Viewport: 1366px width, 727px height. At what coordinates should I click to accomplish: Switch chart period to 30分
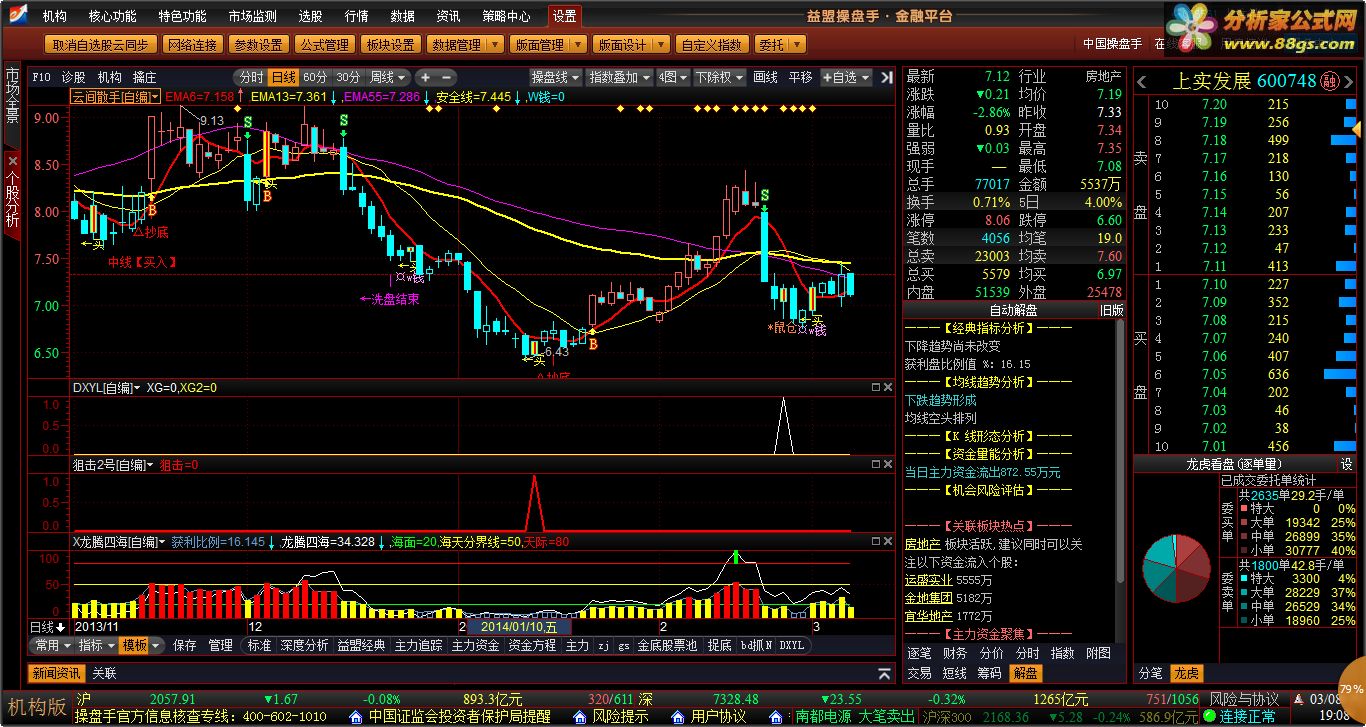pos(348,77)
